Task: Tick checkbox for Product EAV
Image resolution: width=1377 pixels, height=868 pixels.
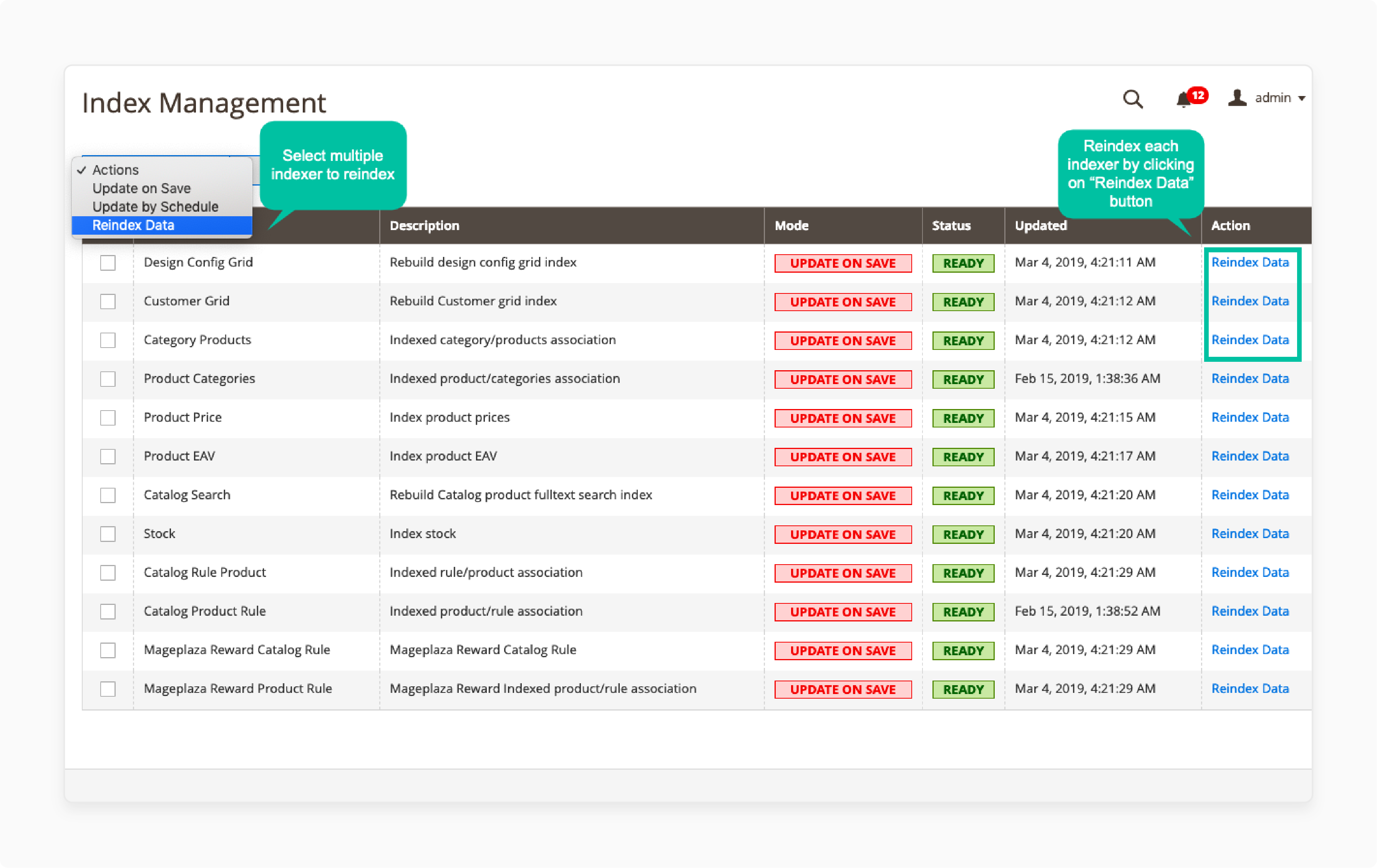Action: pos(108,456)
